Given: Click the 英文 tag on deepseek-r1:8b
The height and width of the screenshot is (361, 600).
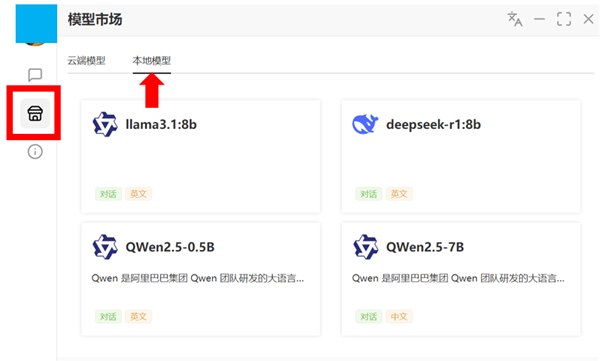Looking at the screenshot, I should [x=399, y=194].
